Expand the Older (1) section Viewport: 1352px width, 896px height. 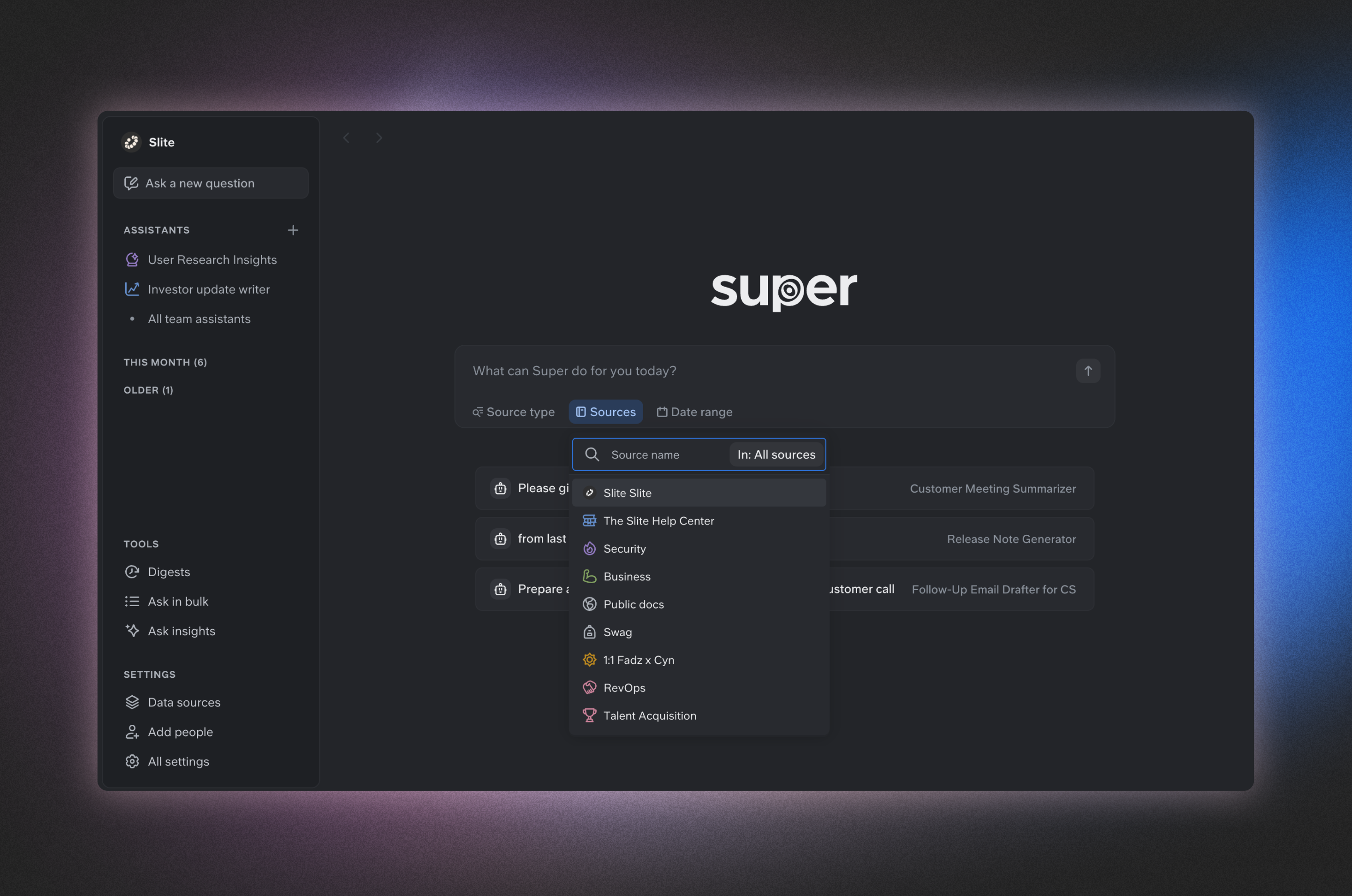pyautogui.click(x=148, y=390)
